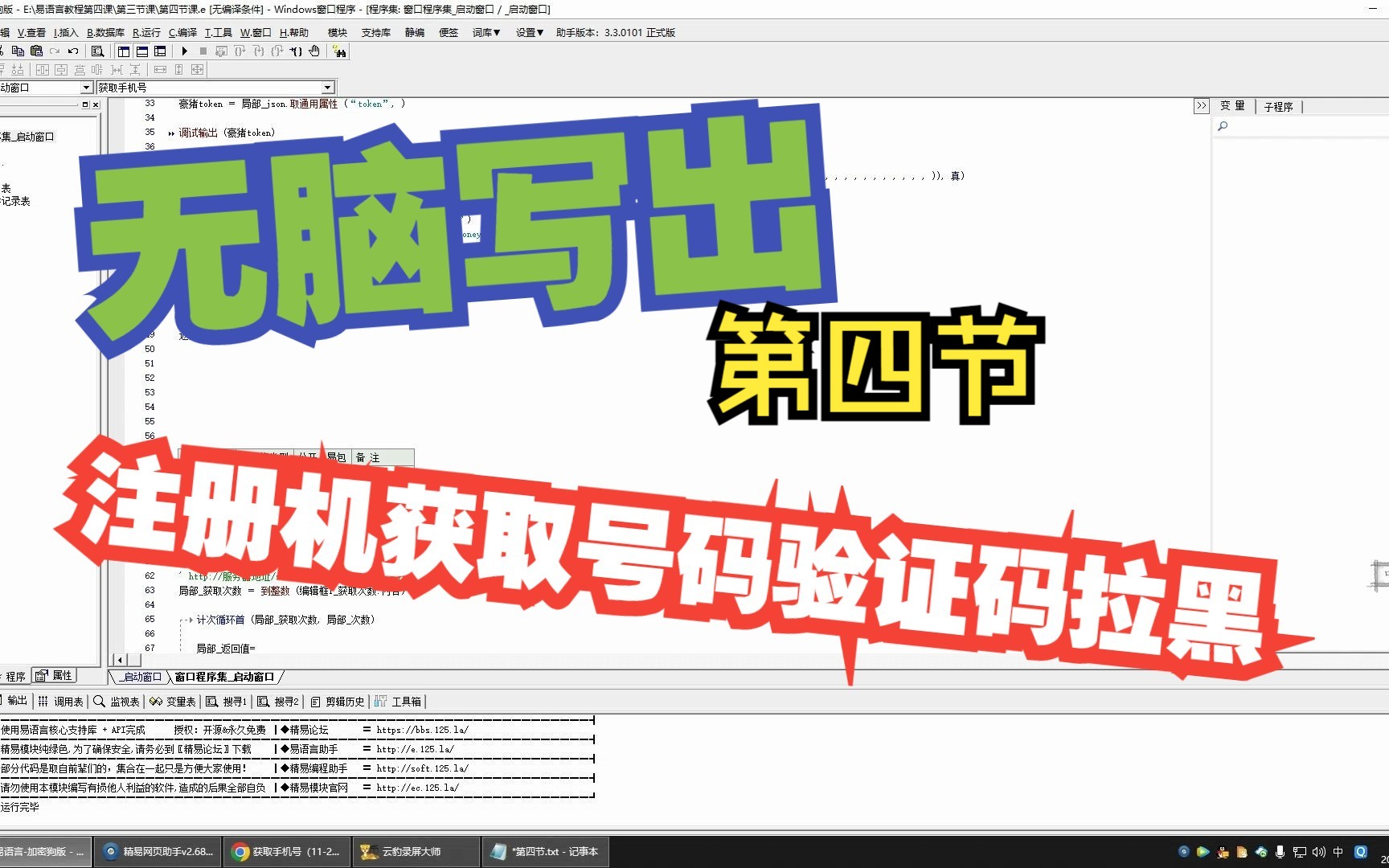
Task: Switch to the 变量 tab in right panel
Action: [x=1232, y=106]
